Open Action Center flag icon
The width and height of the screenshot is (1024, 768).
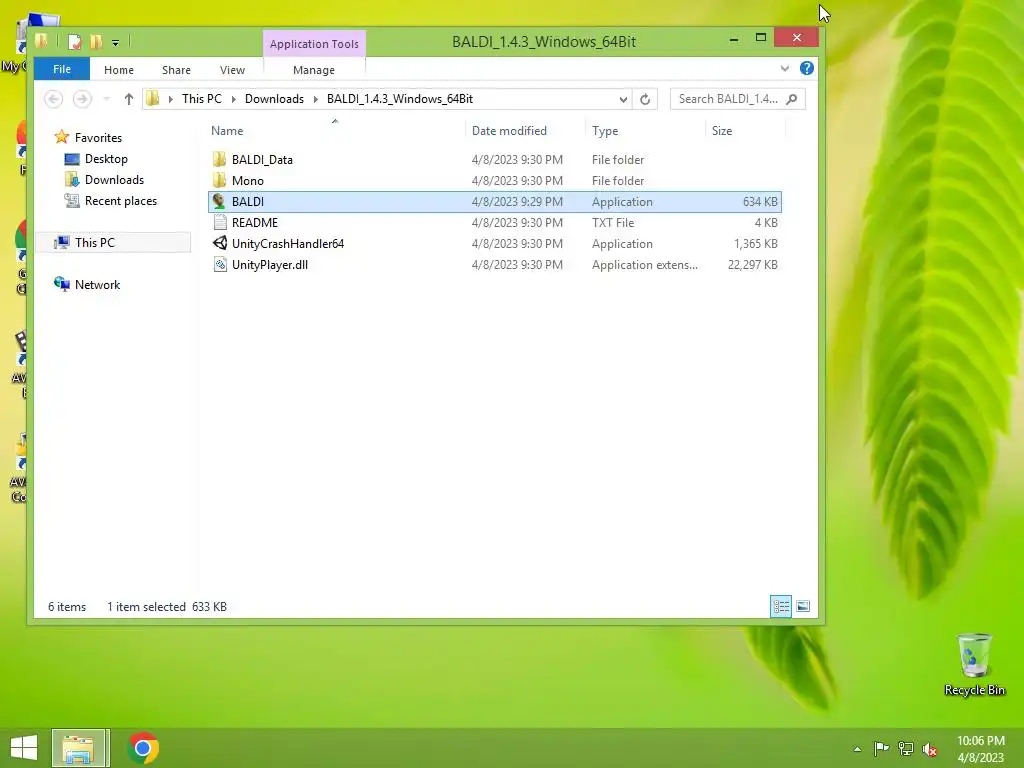(x=882, y=748)
